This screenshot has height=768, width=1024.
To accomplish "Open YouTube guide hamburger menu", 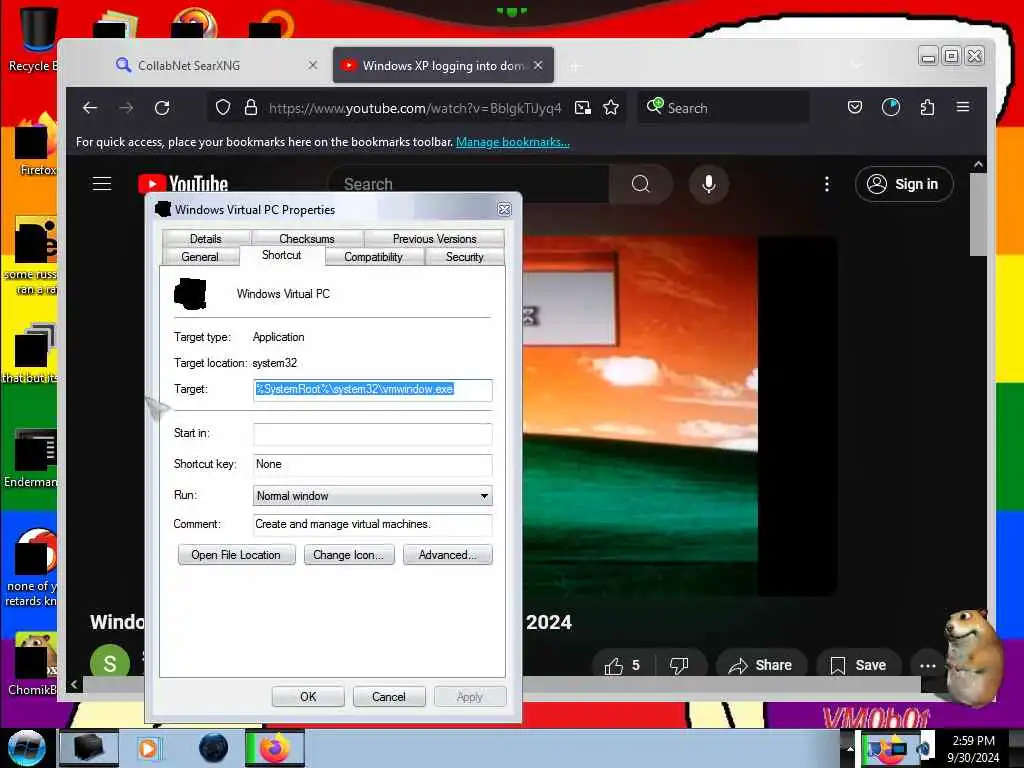I will (x=102, y=184).
